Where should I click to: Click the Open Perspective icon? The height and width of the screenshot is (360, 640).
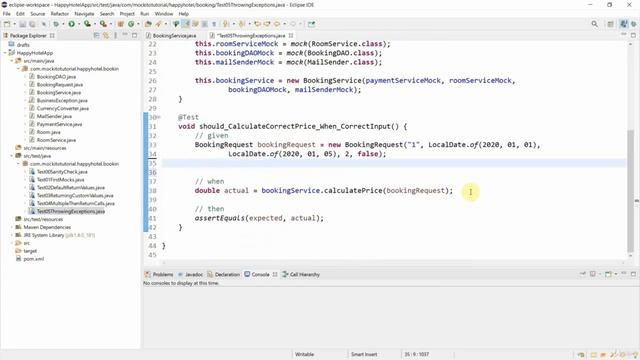(x=611, y=24)
